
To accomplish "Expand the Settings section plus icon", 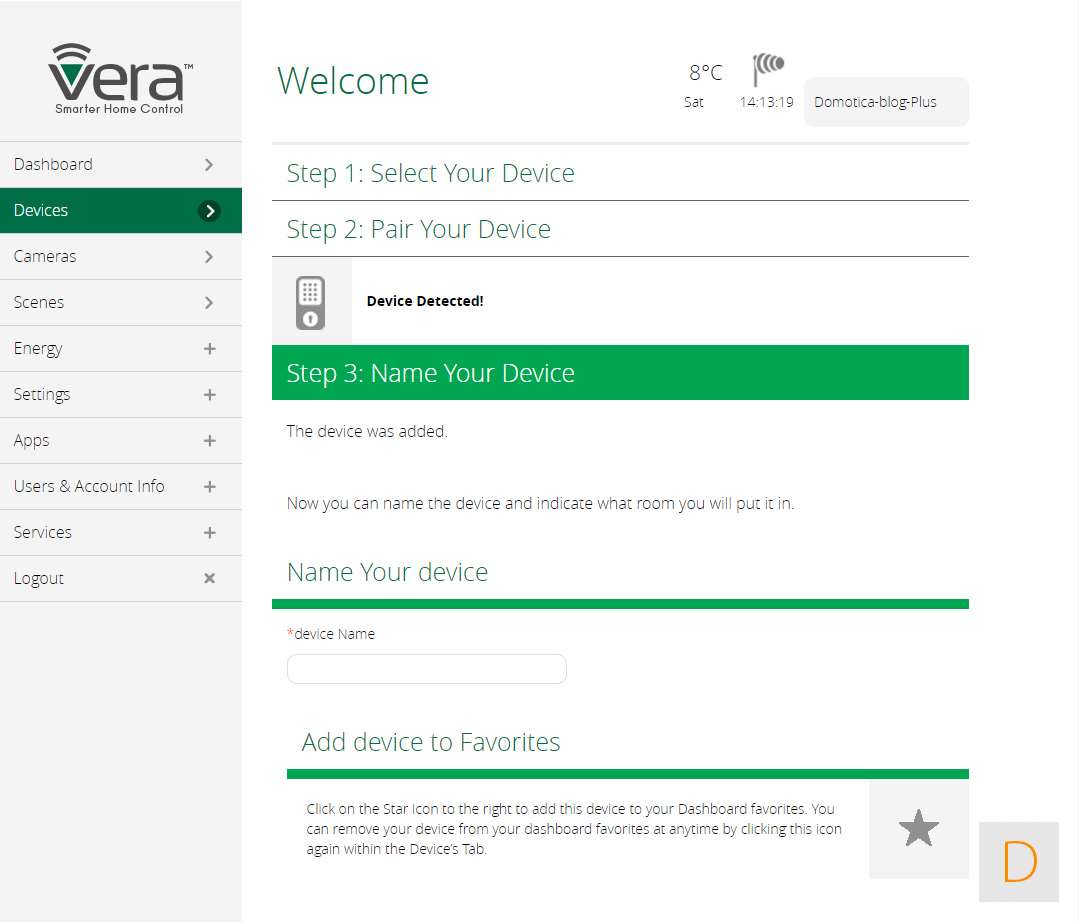I will click(x=209, y=395).
